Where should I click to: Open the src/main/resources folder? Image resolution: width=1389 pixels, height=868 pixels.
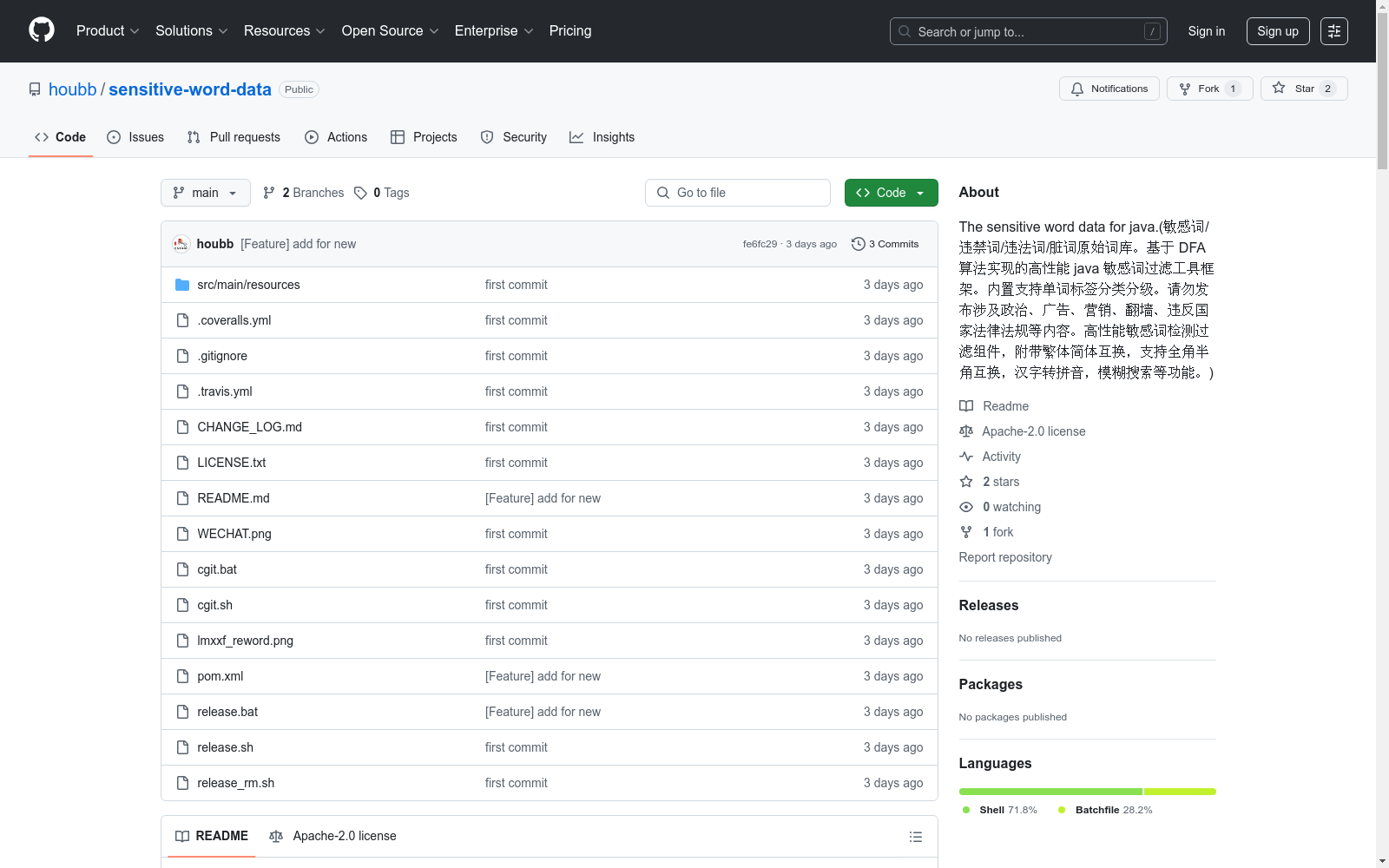(248, 285)
